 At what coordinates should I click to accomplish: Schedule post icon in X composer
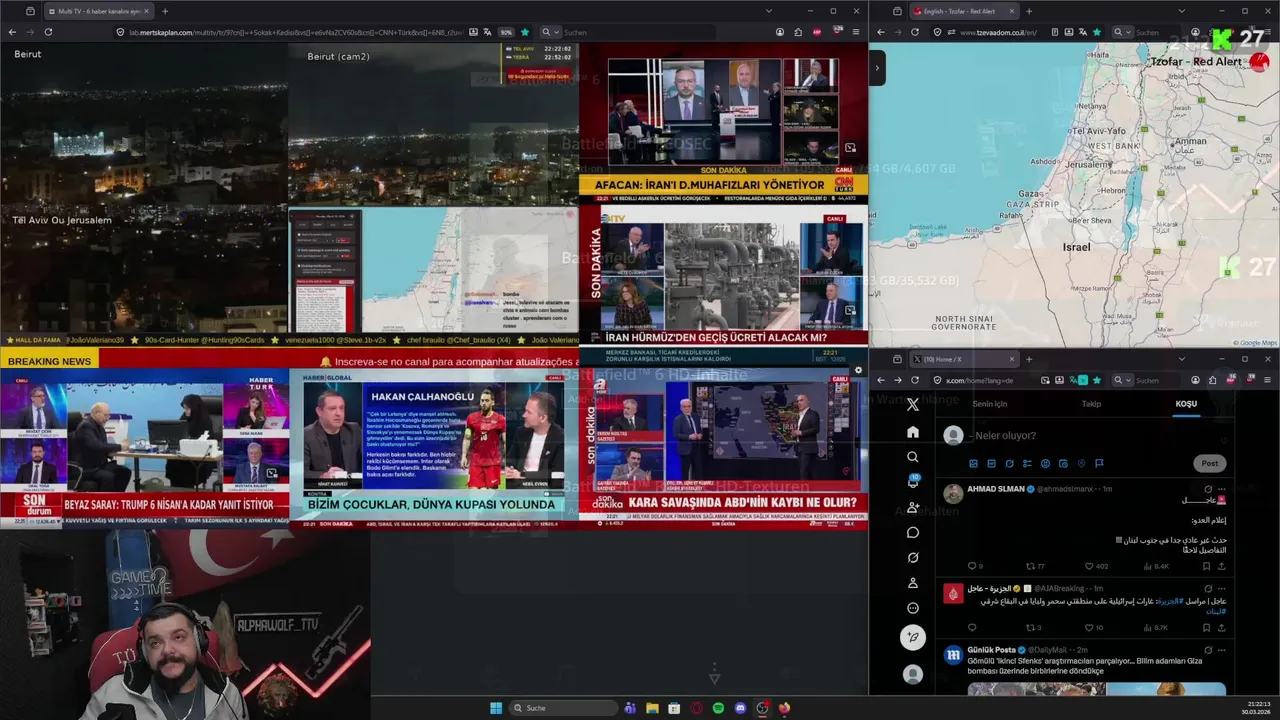click(x=1063, y=463)
